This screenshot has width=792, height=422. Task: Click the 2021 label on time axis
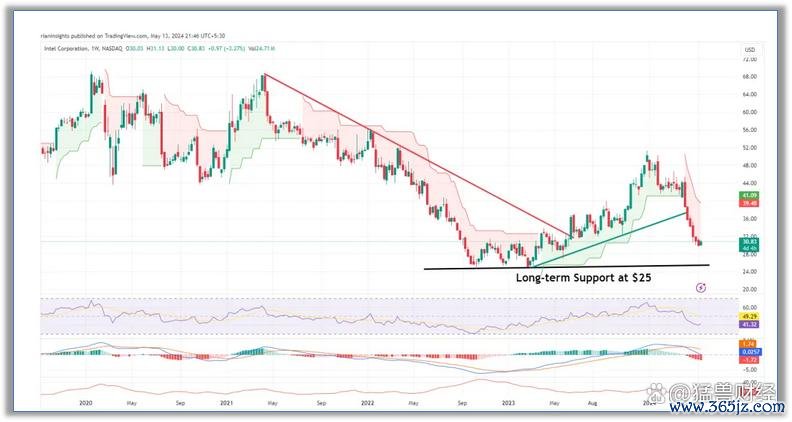[x=226, y=401]
